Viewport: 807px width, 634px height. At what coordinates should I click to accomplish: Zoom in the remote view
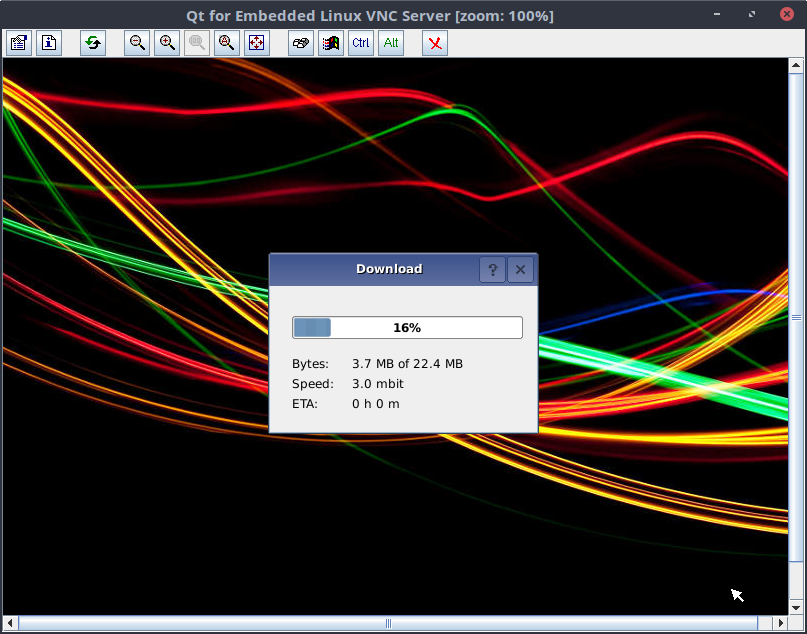click(167, 43)
